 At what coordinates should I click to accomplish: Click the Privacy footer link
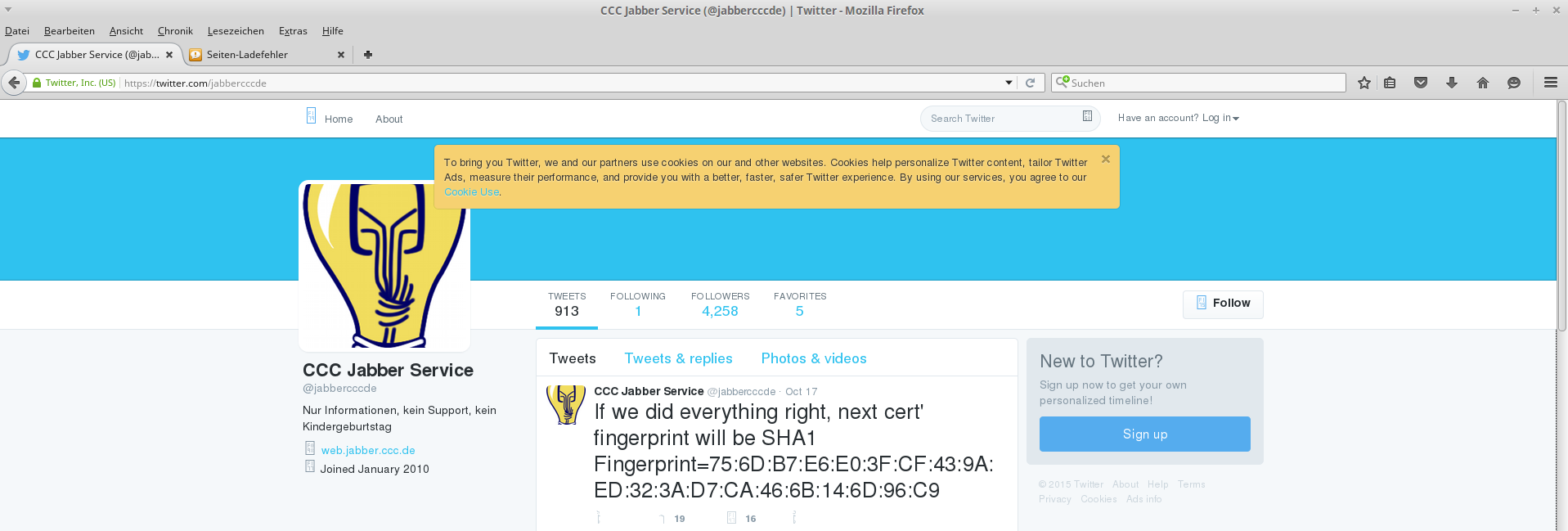click(x=1055, y=499)
